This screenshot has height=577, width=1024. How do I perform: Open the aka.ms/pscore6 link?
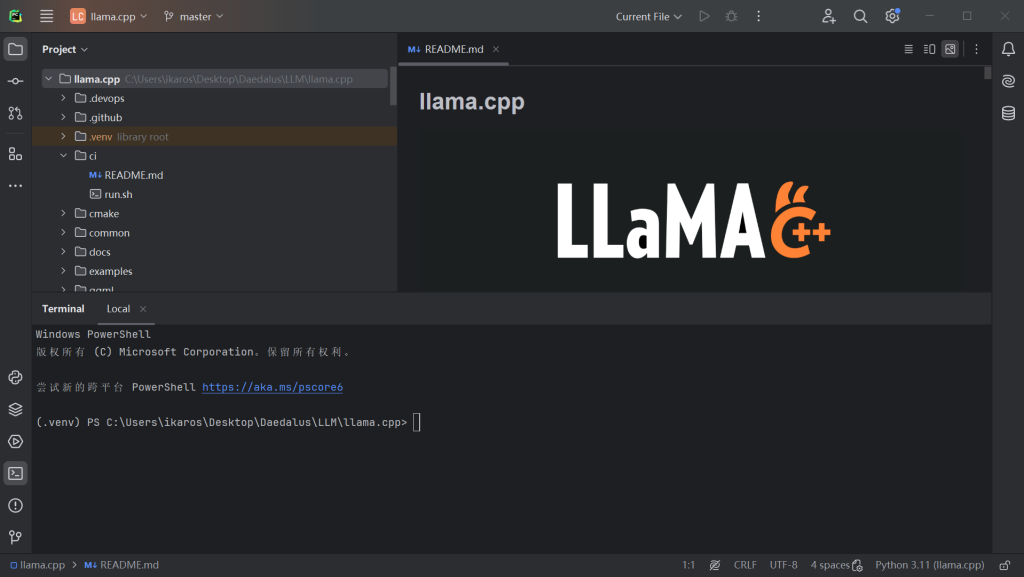point(272,387)
